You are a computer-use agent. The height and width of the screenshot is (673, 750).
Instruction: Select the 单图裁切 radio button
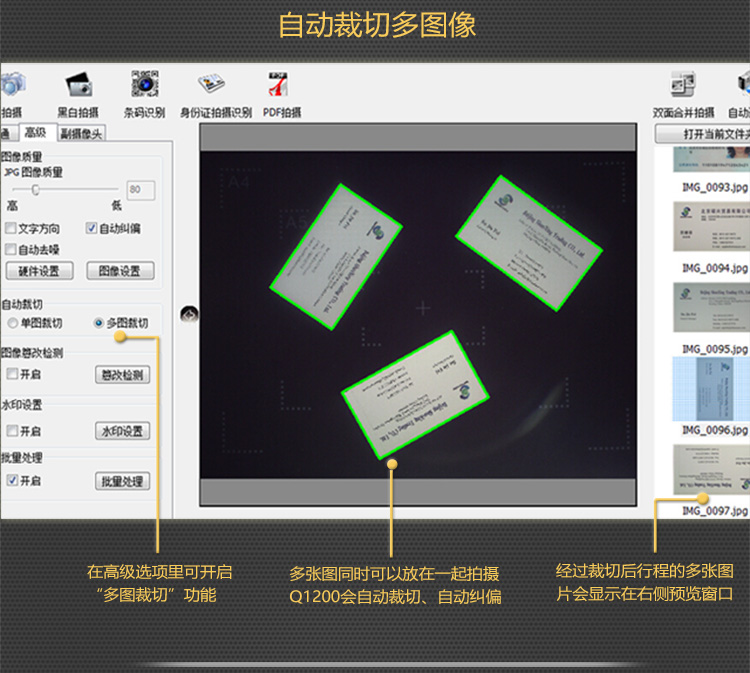click(x=13, y=323)
